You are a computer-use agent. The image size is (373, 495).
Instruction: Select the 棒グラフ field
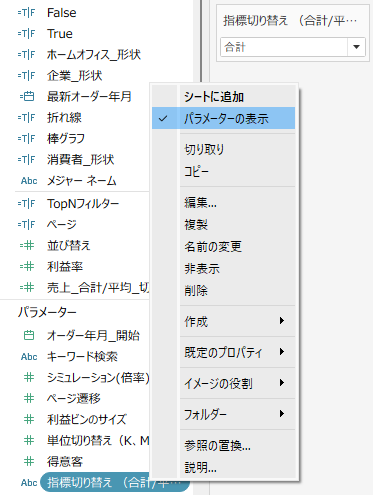[66, 139]
